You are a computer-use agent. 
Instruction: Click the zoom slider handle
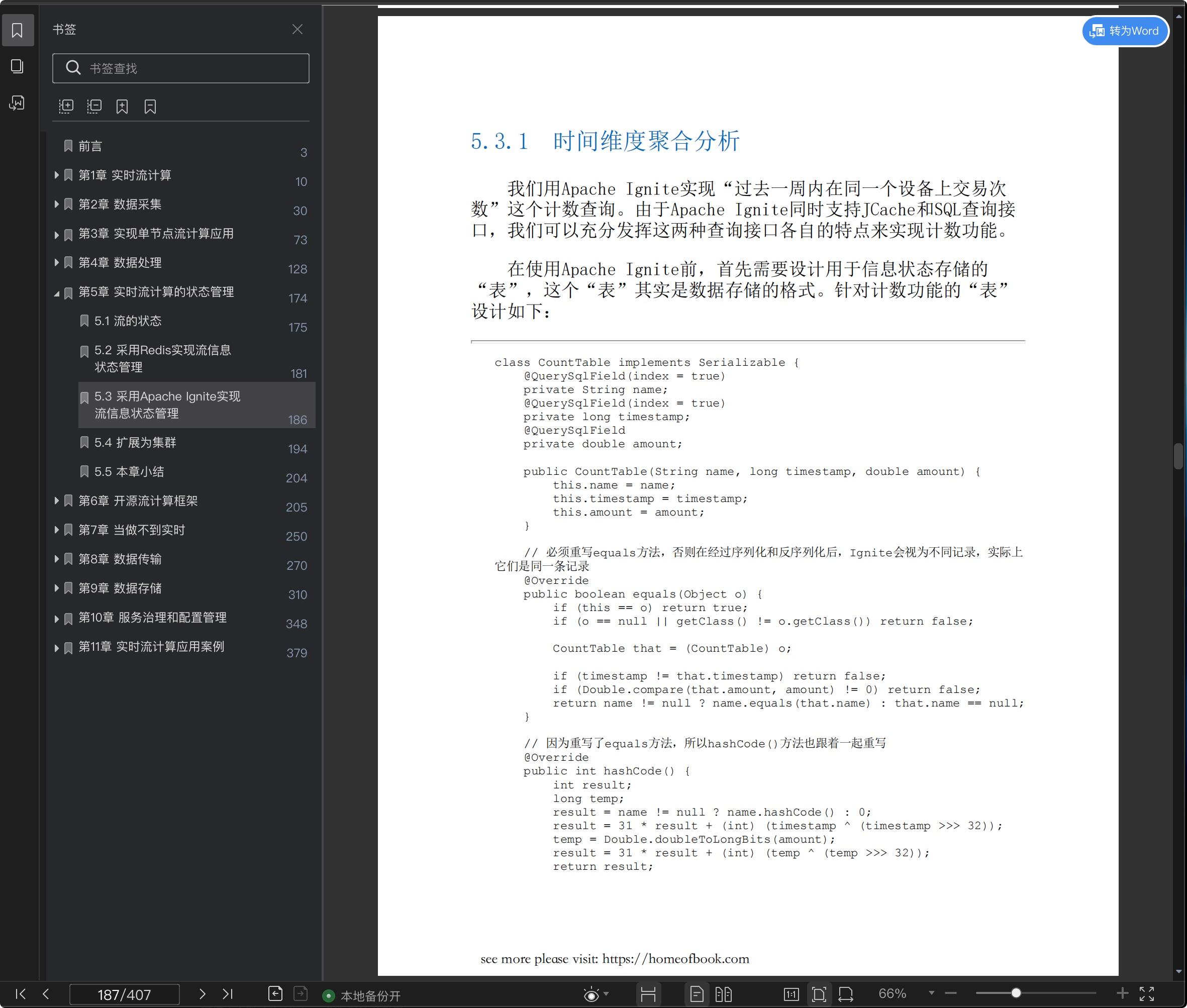[1016, 993]
